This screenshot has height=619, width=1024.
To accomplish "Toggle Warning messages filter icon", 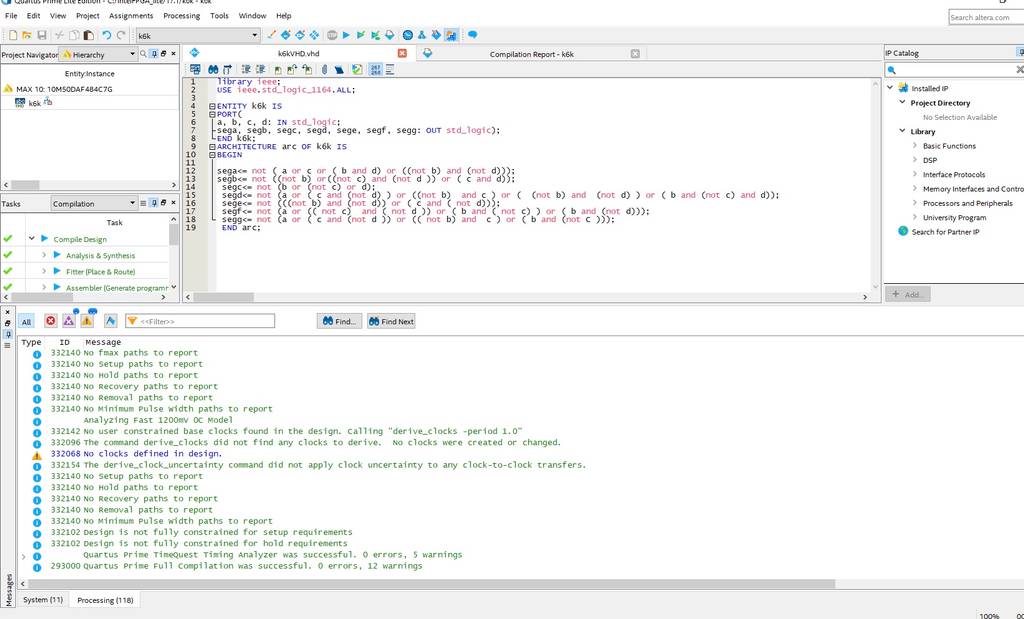I will [x=87, y=321].
